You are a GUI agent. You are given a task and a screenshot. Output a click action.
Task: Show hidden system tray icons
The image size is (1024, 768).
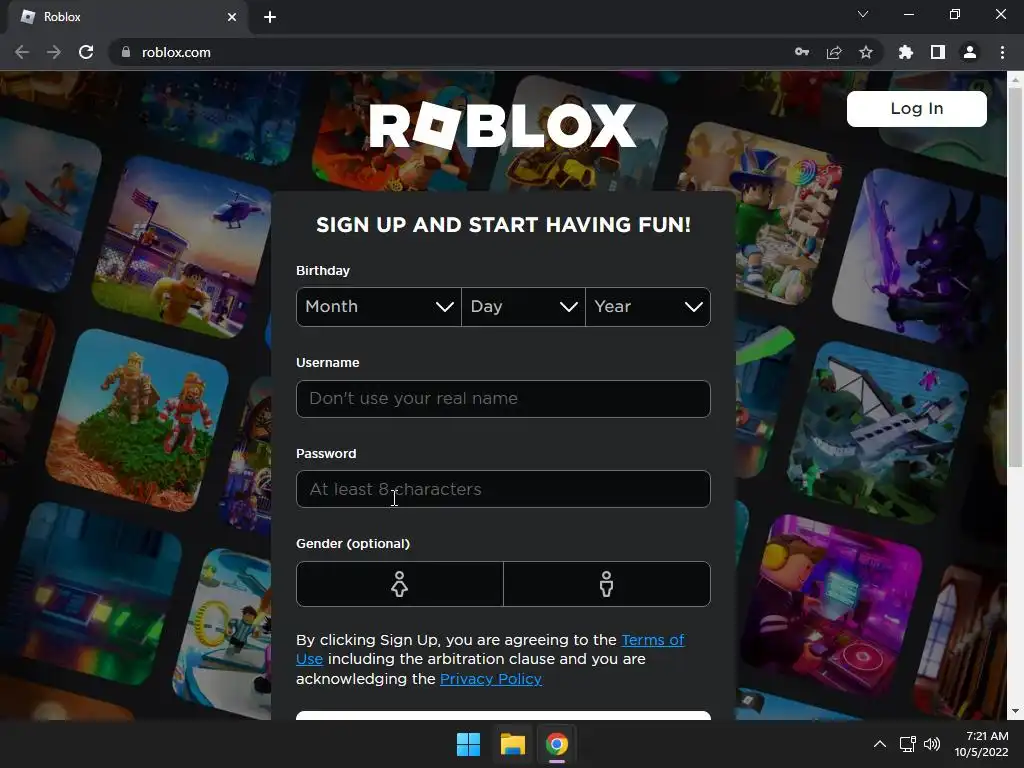pos(880,744)
